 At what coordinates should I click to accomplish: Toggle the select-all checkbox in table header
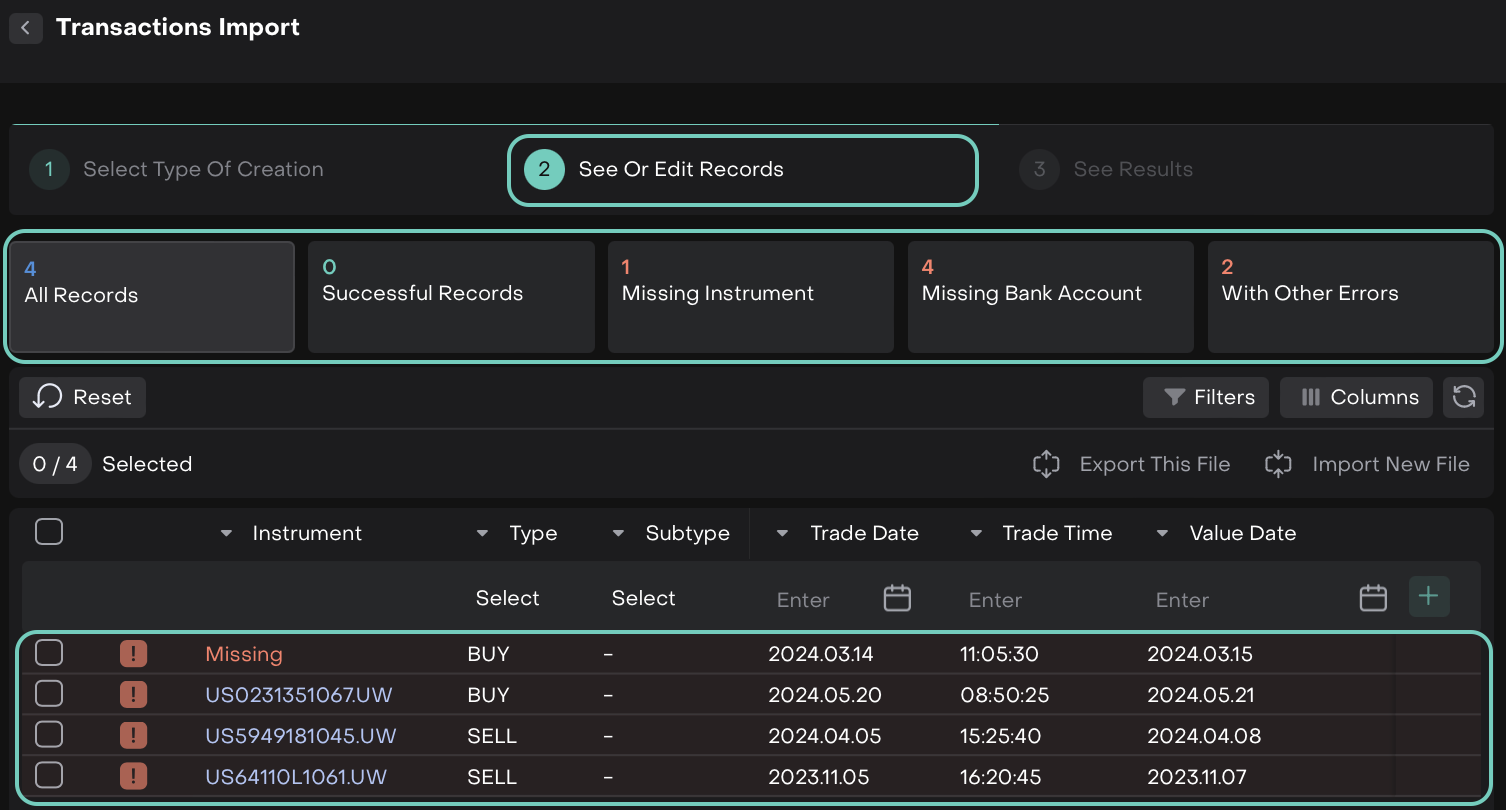tap(49, 532)
